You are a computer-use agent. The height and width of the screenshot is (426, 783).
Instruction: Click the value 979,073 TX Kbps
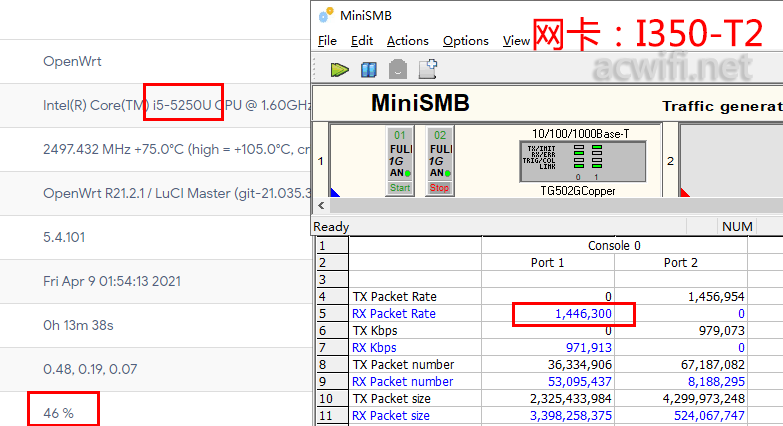click(x=722, y=331)
